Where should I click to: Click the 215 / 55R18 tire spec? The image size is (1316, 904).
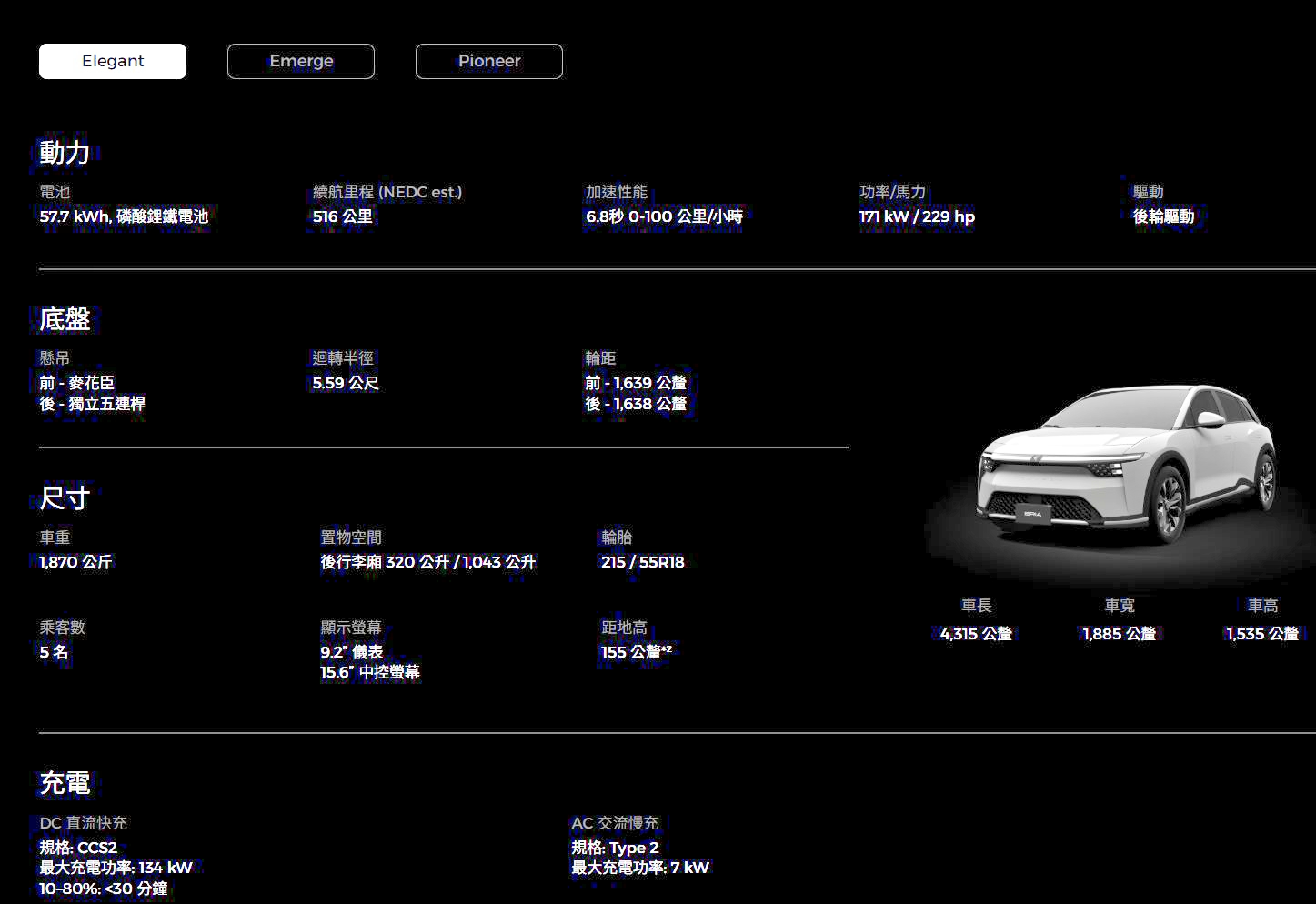coord(642,562)
